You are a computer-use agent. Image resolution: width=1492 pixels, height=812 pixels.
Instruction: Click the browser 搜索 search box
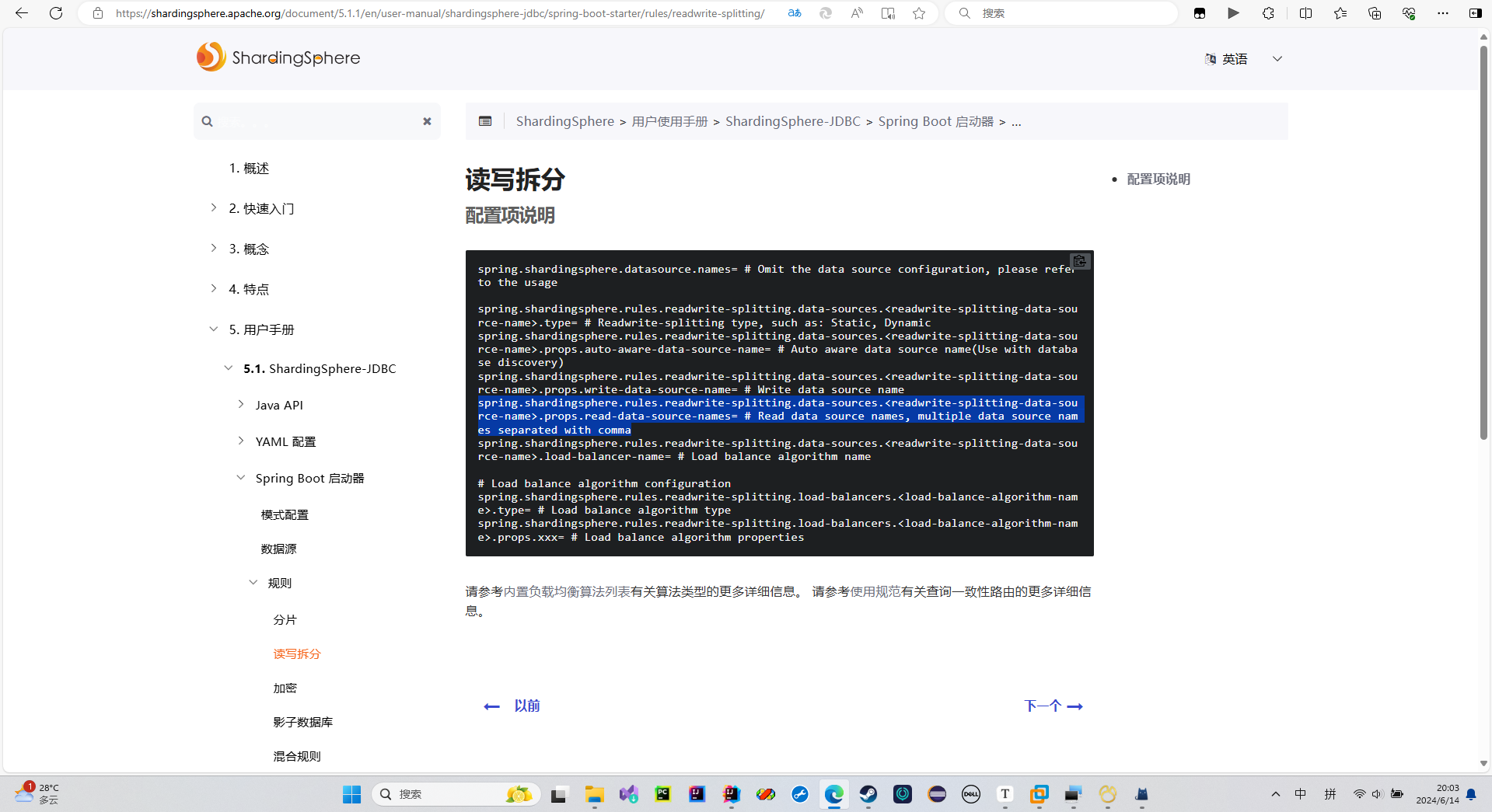click(1061, 13)
